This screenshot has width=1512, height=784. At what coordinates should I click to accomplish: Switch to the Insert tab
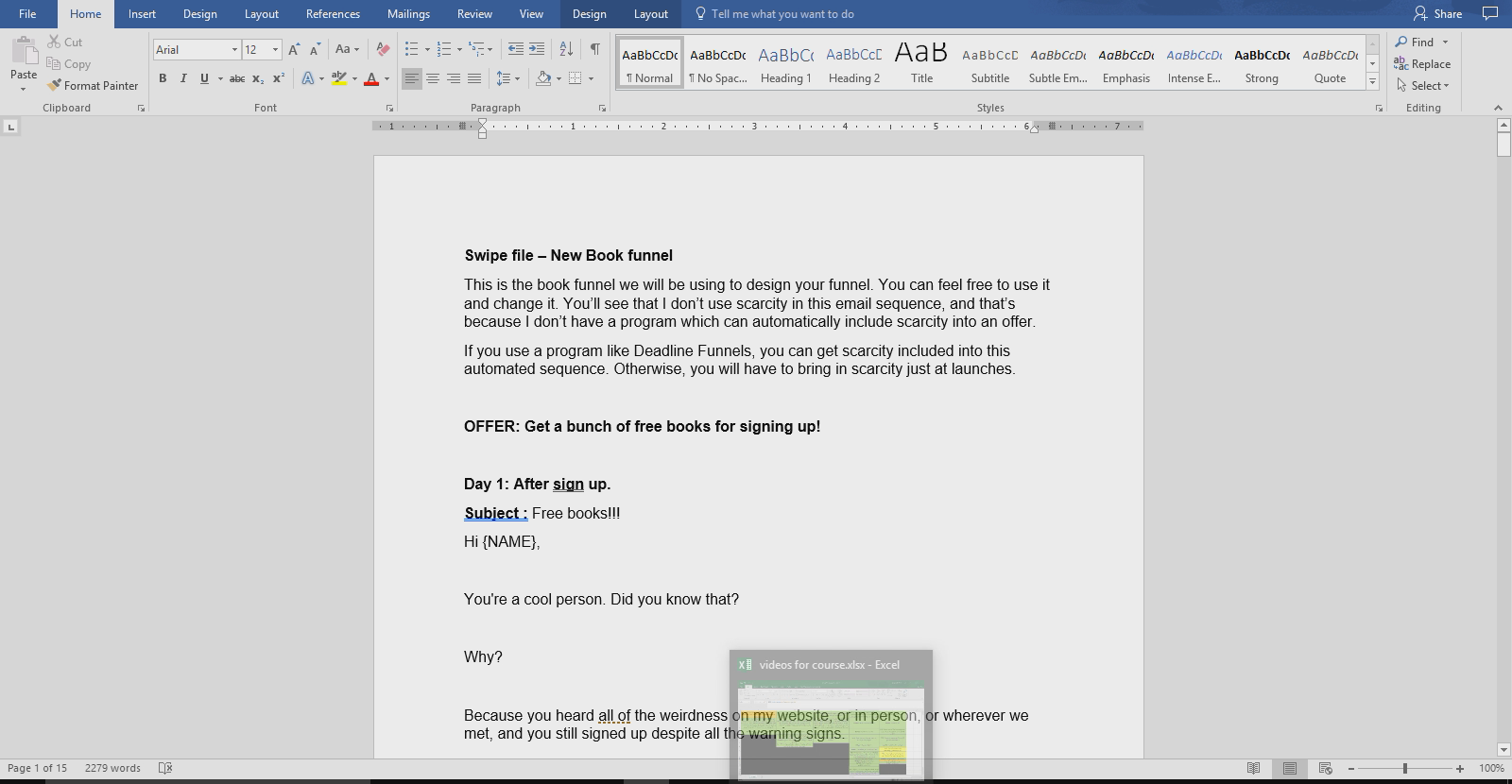(x=142, y=13)
